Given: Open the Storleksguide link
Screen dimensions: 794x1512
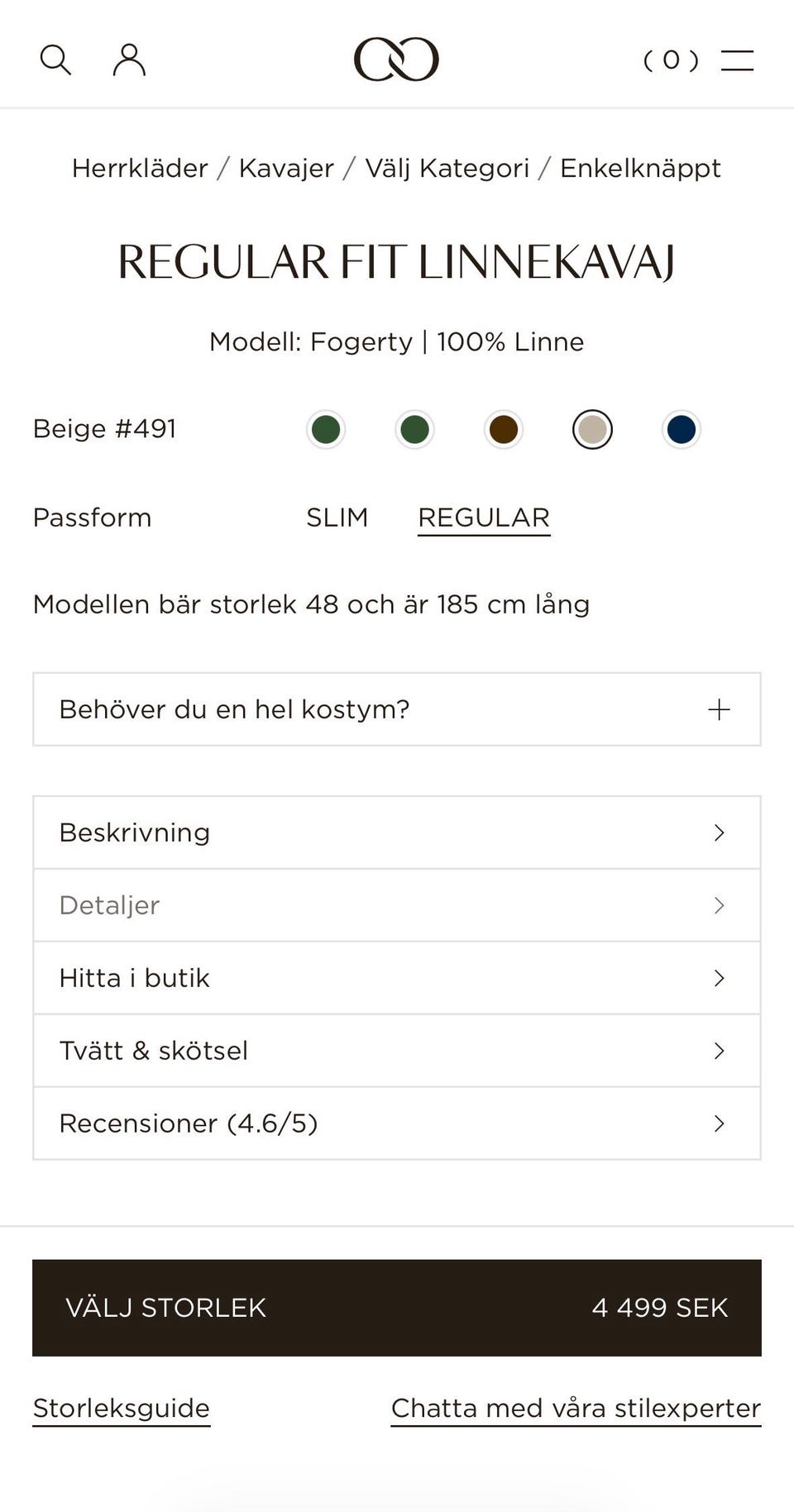Looking at the screenshot, I should (x=122, y=1409).
